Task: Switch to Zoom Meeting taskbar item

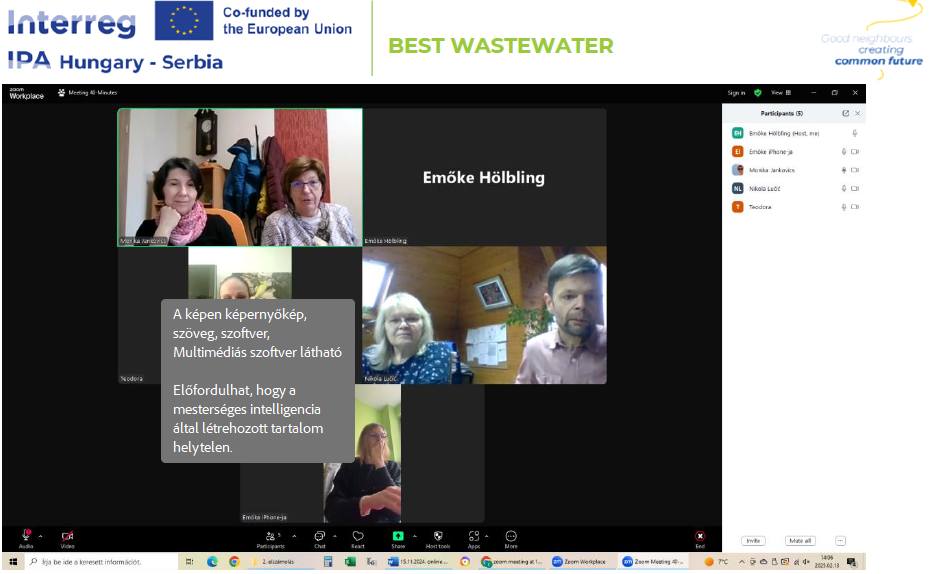Action: point(653,562)
